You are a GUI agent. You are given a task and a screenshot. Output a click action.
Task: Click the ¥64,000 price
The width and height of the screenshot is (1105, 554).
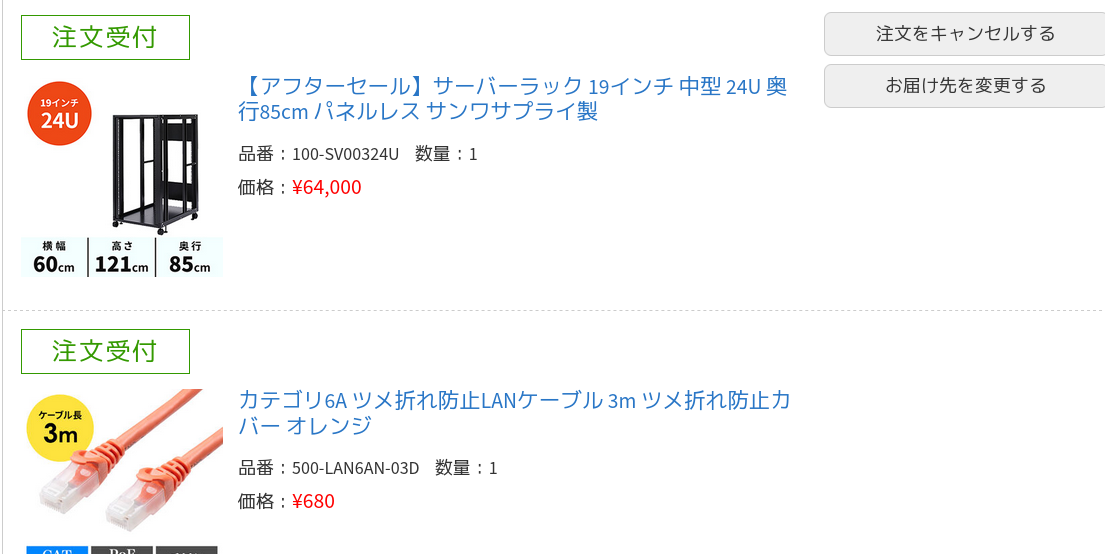(327, 187)
